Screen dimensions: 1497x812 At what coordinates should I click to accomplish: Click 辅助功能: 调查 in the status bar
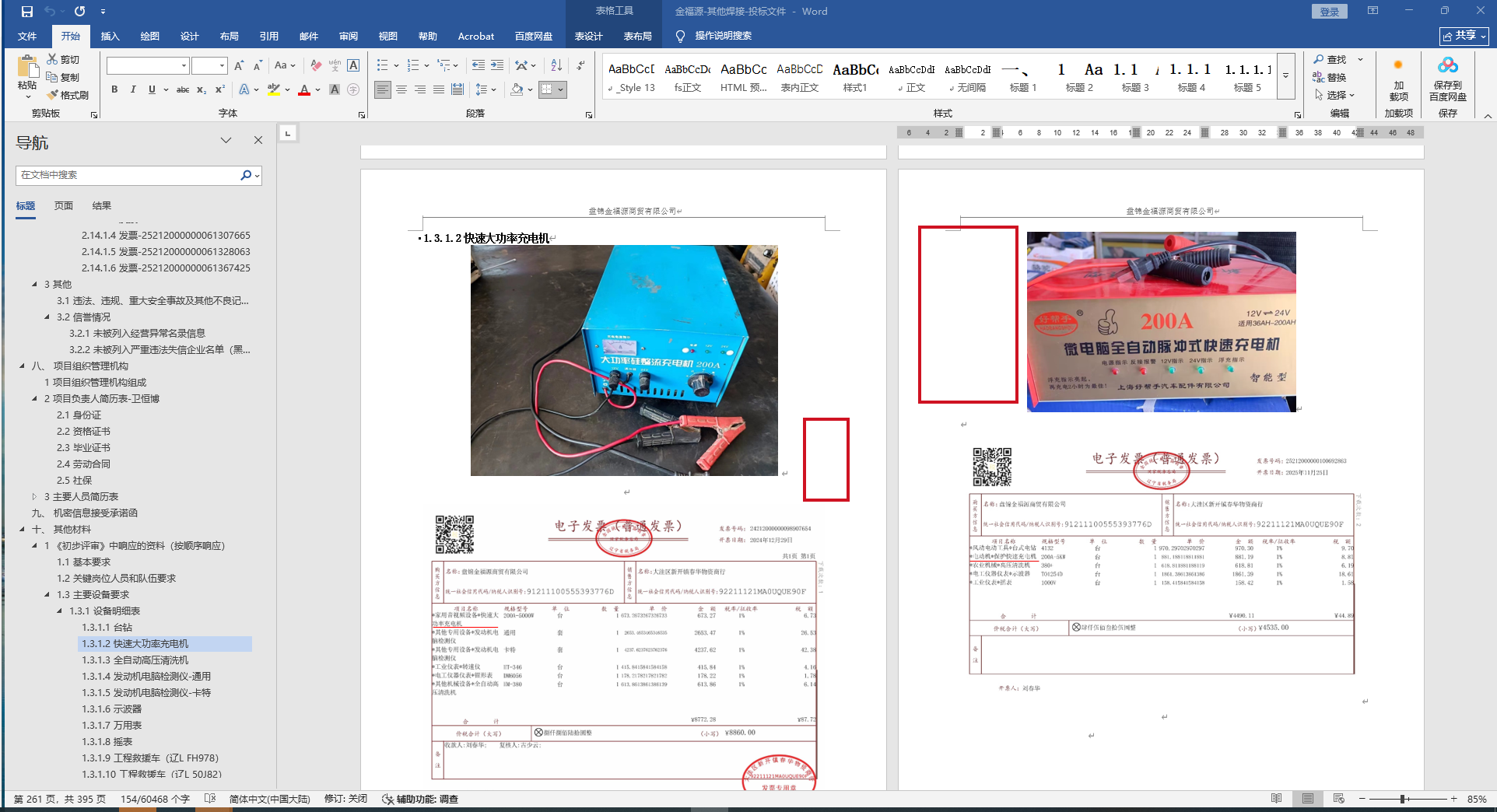(x=420, y=799)
